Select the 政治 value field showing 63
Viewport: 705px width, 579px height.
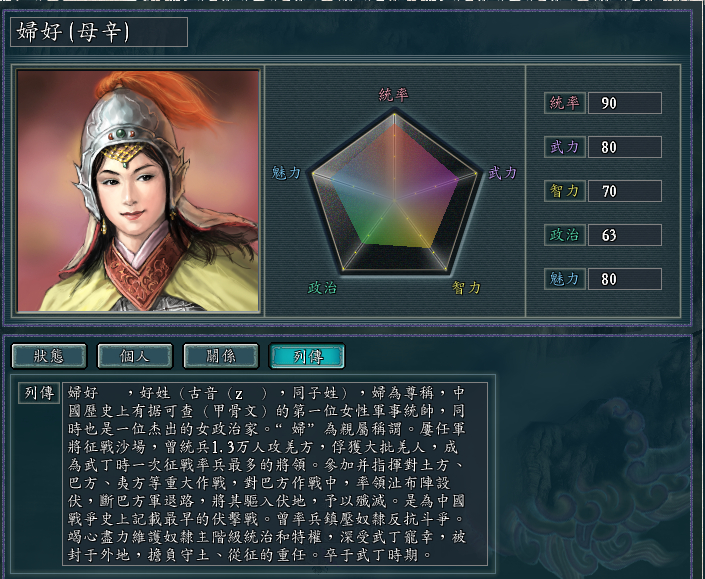click(x=625, y=235)
